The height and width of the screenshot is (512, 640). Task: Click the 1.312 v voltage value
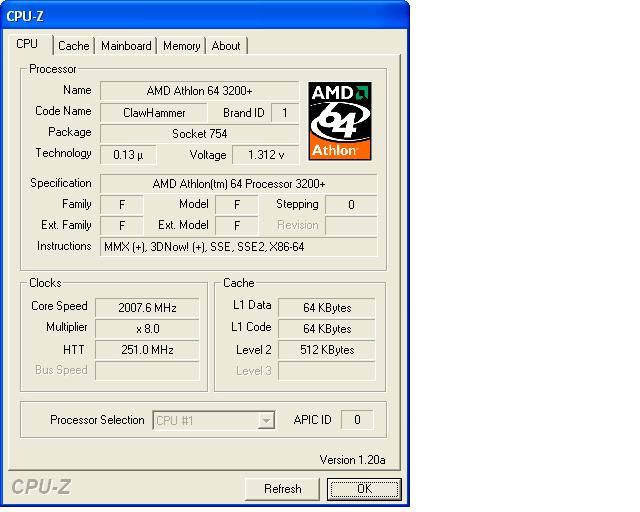[266, 155]
